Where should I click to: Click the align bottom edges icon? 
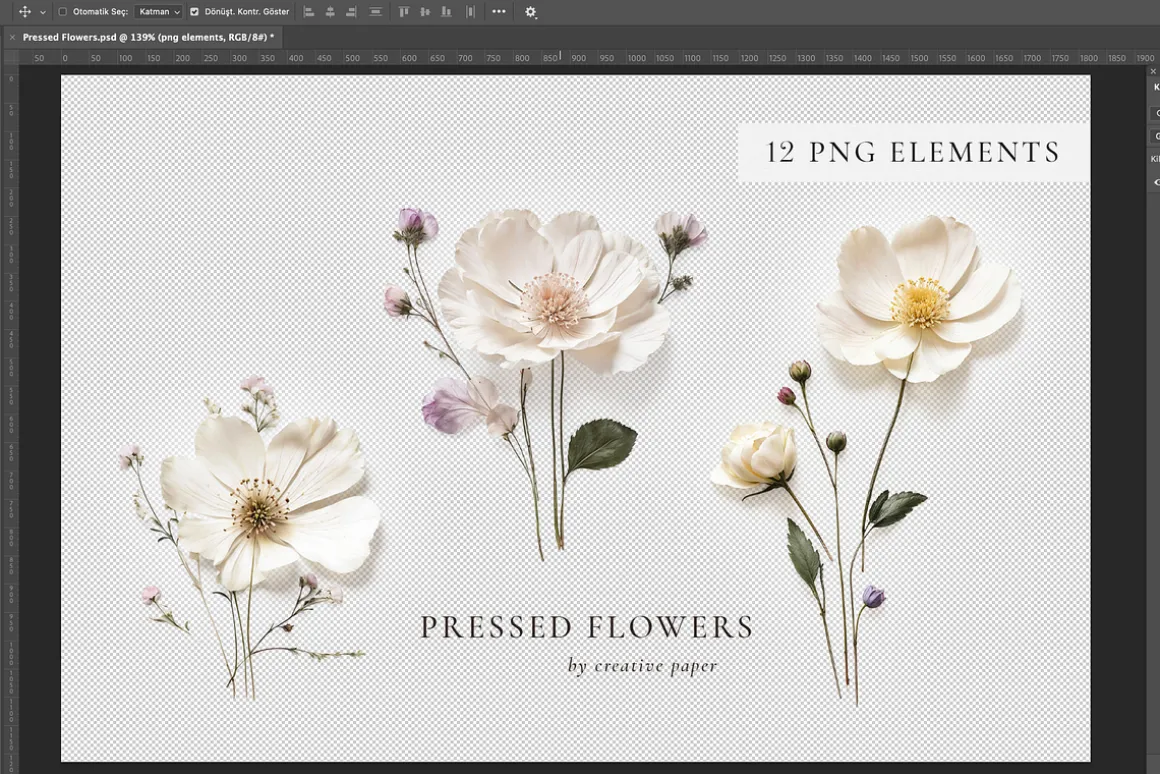coord(446,12)
